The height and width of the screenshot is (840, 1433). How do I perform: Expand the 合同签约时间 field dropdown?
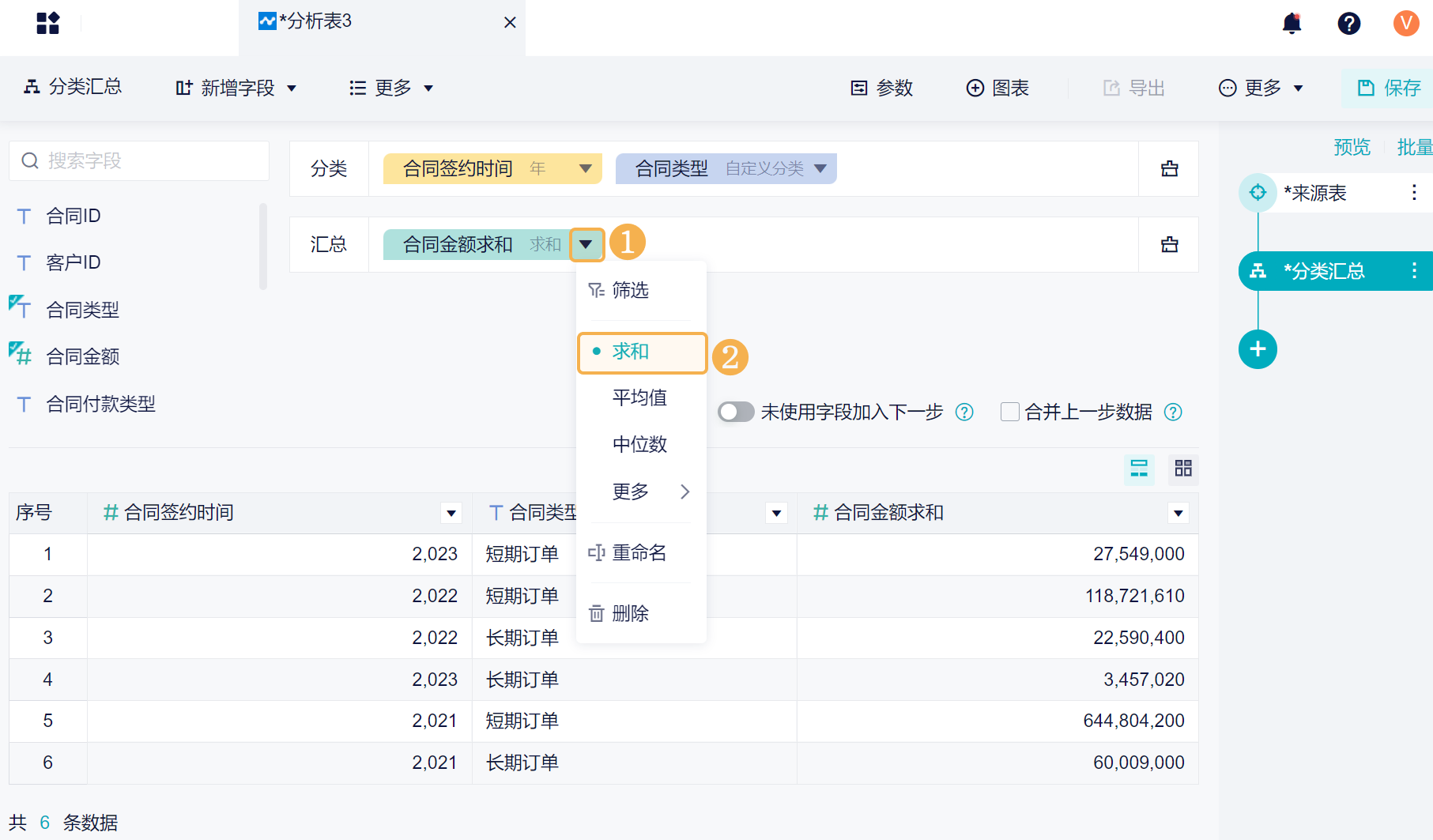pyautogui.click(x=586, y=168)
